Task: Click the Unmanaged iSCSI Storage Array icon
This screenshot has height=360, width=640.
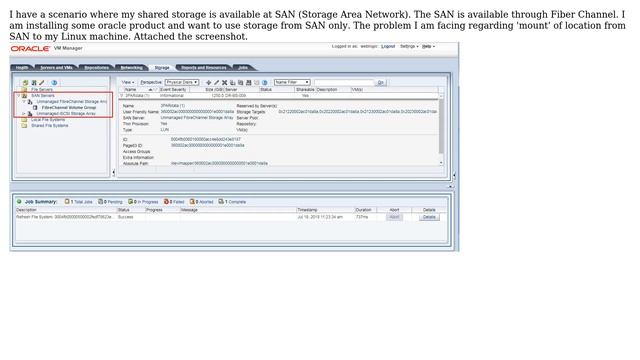Action: 30,113
